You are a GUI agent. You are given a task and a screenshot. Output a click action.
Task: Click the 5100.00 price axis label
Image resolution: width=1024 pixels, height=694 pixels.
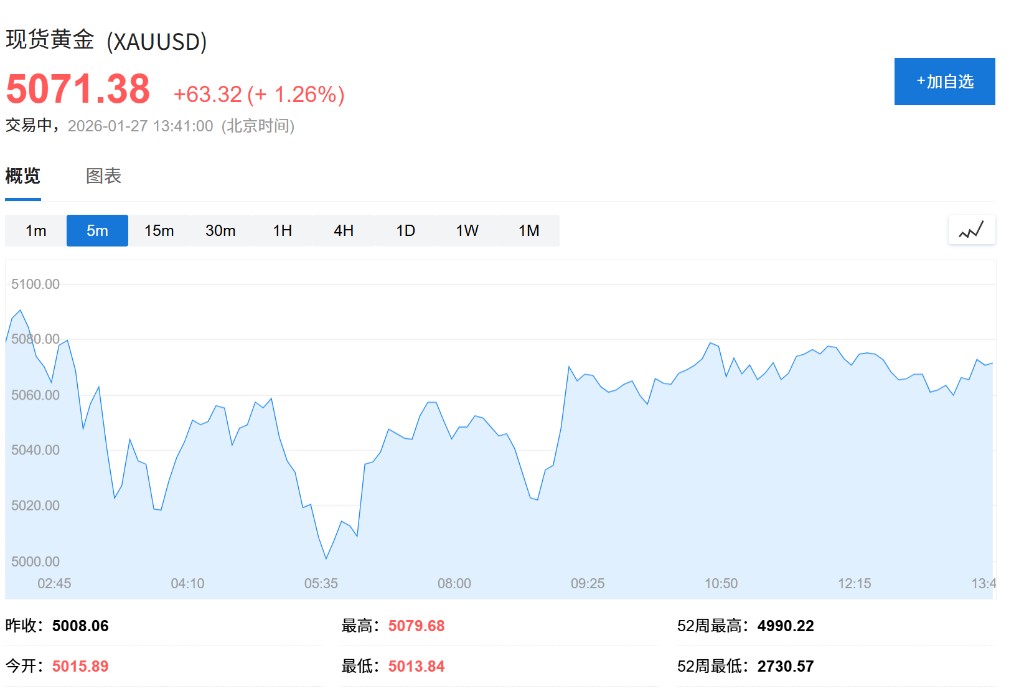click(x=35, y=284)
